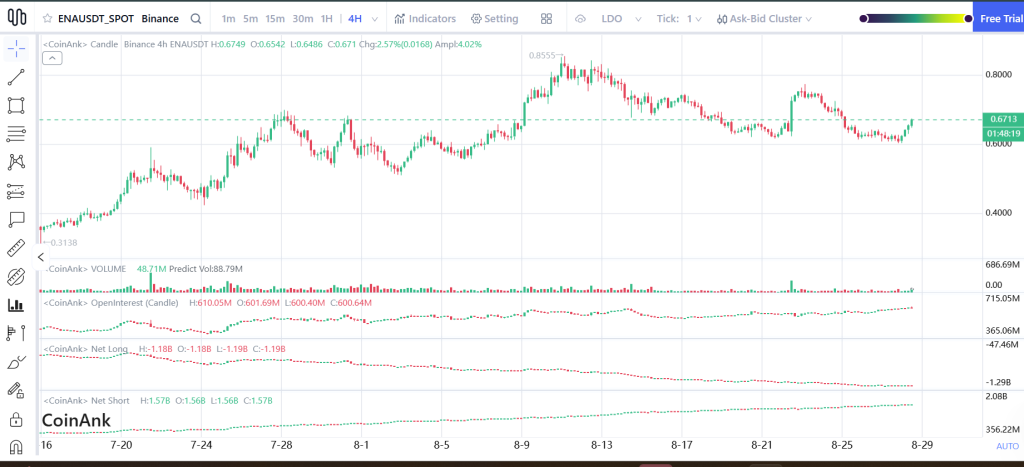Select the long/short position tool
1024x467 pixels.
click(16, 191)
